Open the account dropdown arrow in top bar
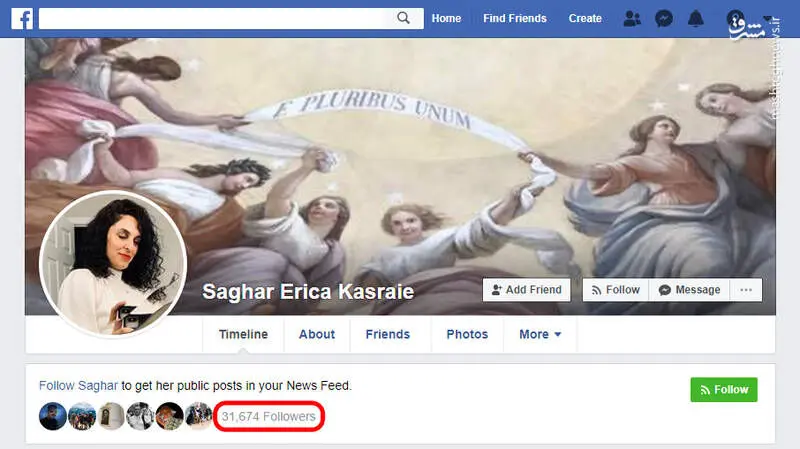 pos(768,18)
